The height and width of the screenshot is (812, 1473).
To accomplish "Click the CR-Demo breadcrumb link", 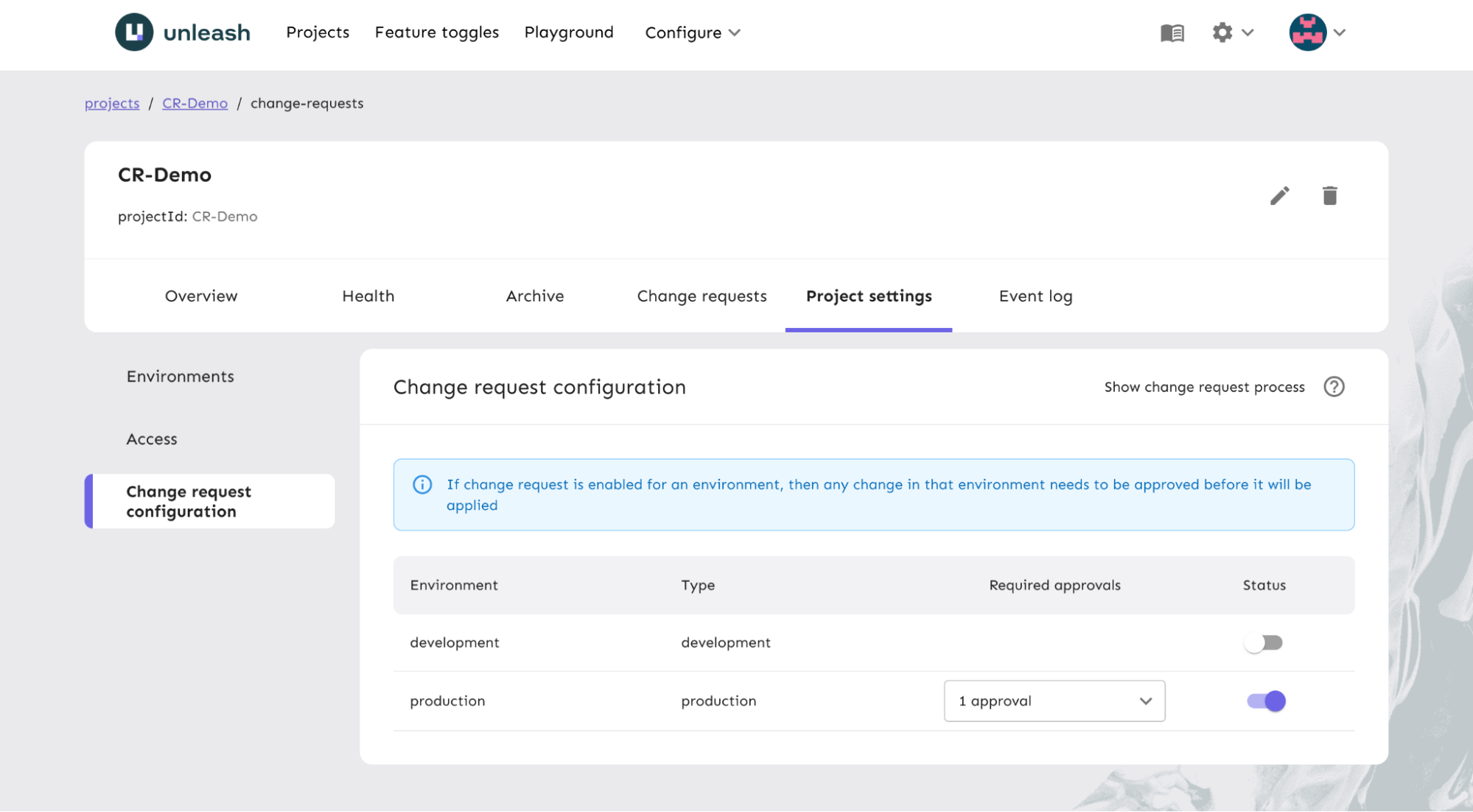I will click(195, 102).
